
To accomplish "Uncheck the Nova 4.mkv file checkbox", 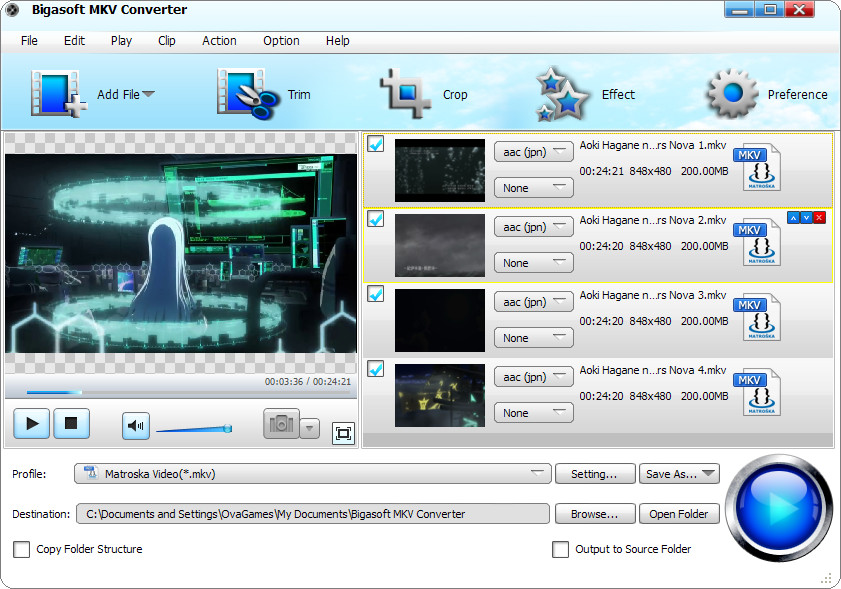I will point(375,369).
